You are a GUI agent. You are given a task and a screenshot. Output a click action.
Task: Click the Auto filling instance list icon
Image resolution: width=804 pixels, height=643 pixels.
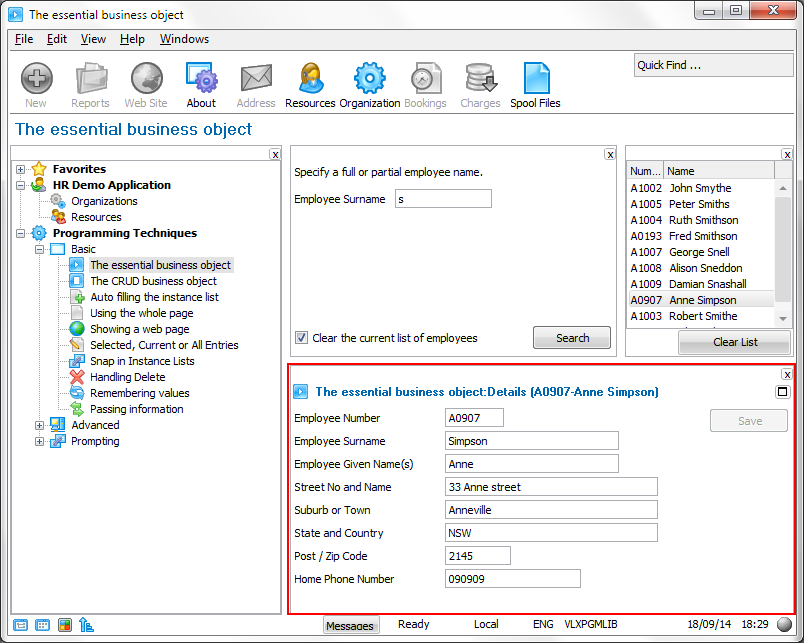[x=77, y=297]
